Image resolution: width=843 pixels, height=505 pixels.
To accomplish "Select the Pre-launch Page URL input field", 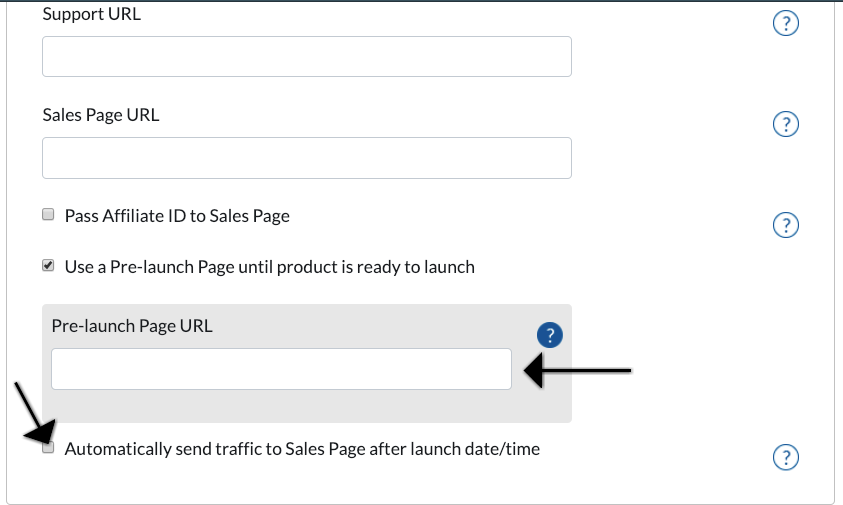I will [x=281, y=369].
